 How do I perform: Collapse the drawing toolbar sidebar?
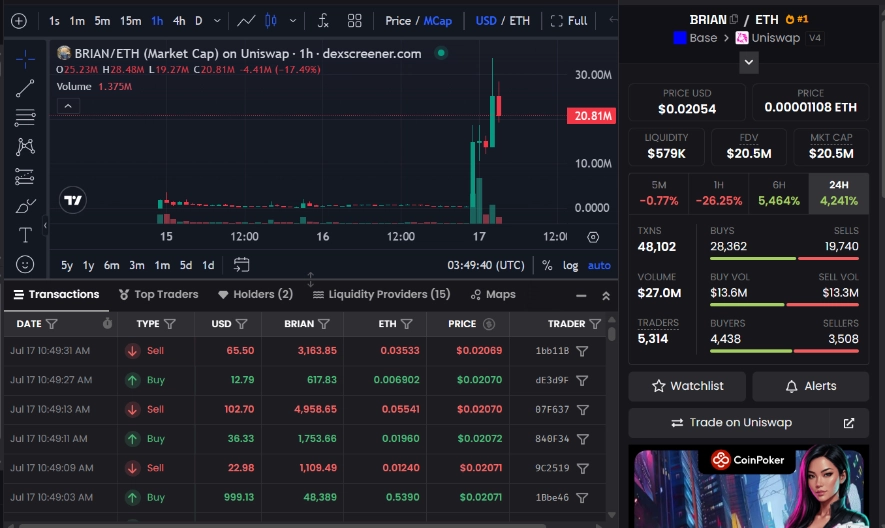(45, 225)
